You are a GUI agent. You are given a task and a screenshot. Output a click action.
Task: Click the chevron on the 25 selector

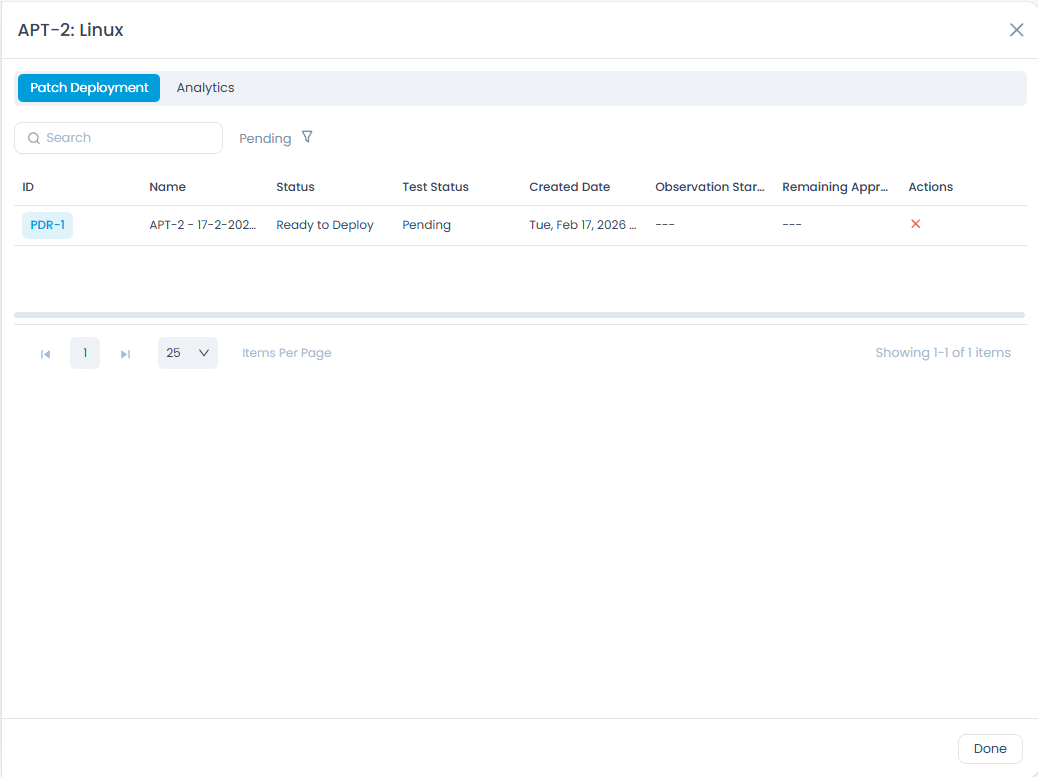point(203,352)
